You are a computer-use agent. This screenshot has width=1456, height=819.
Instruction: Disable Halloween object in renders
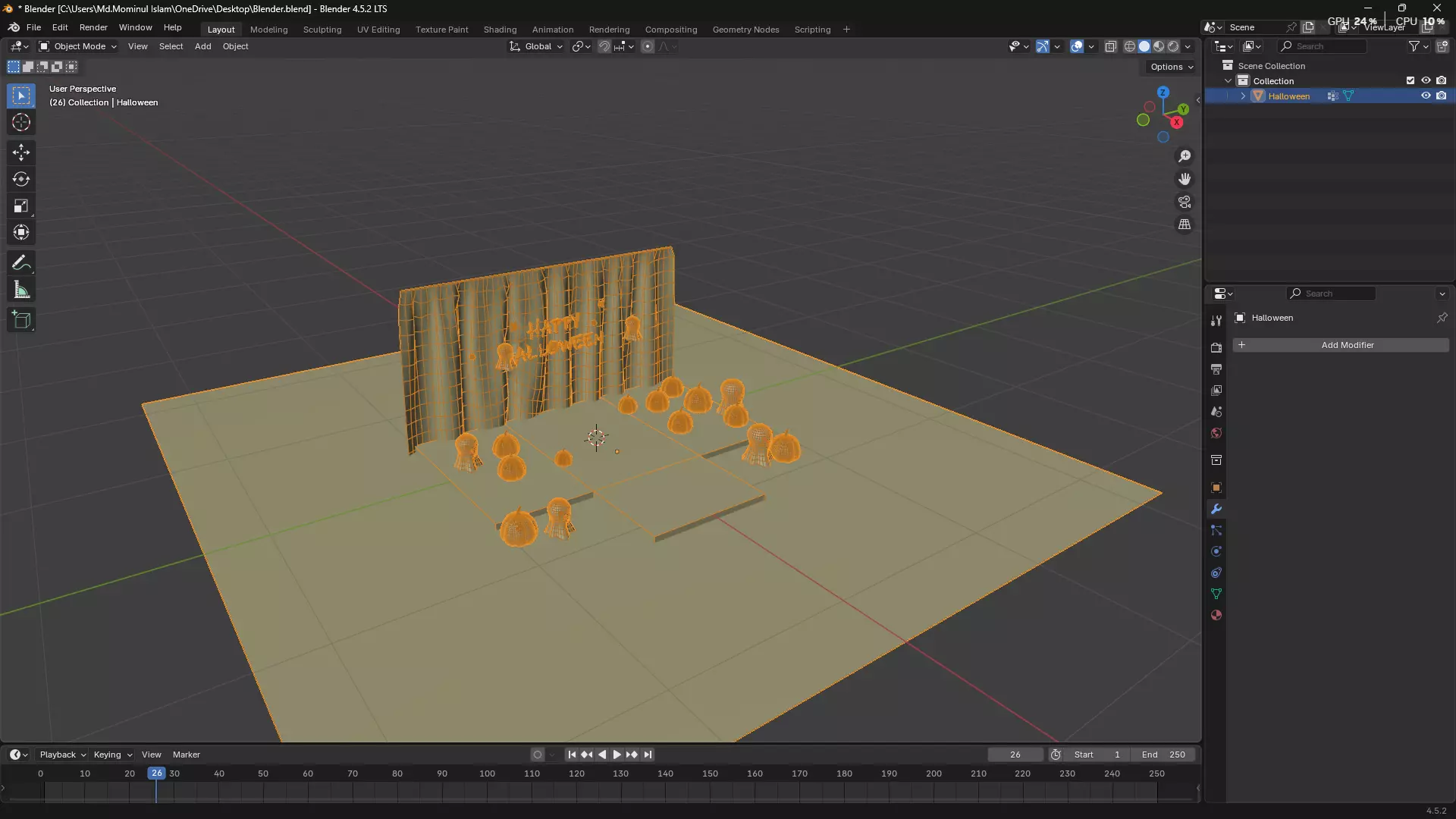tap(1442, 96)
